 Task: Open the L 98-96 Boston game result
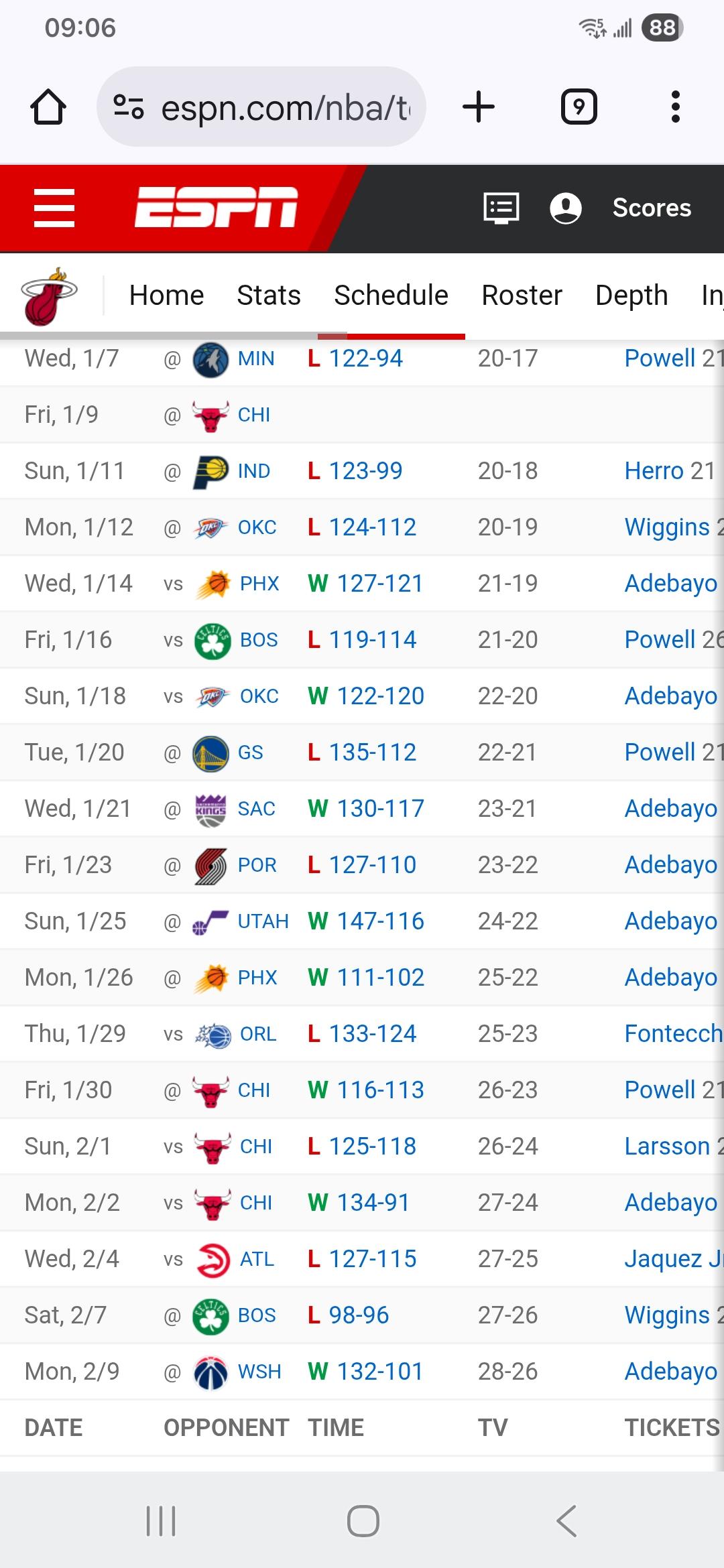[x=359, y=1315]
